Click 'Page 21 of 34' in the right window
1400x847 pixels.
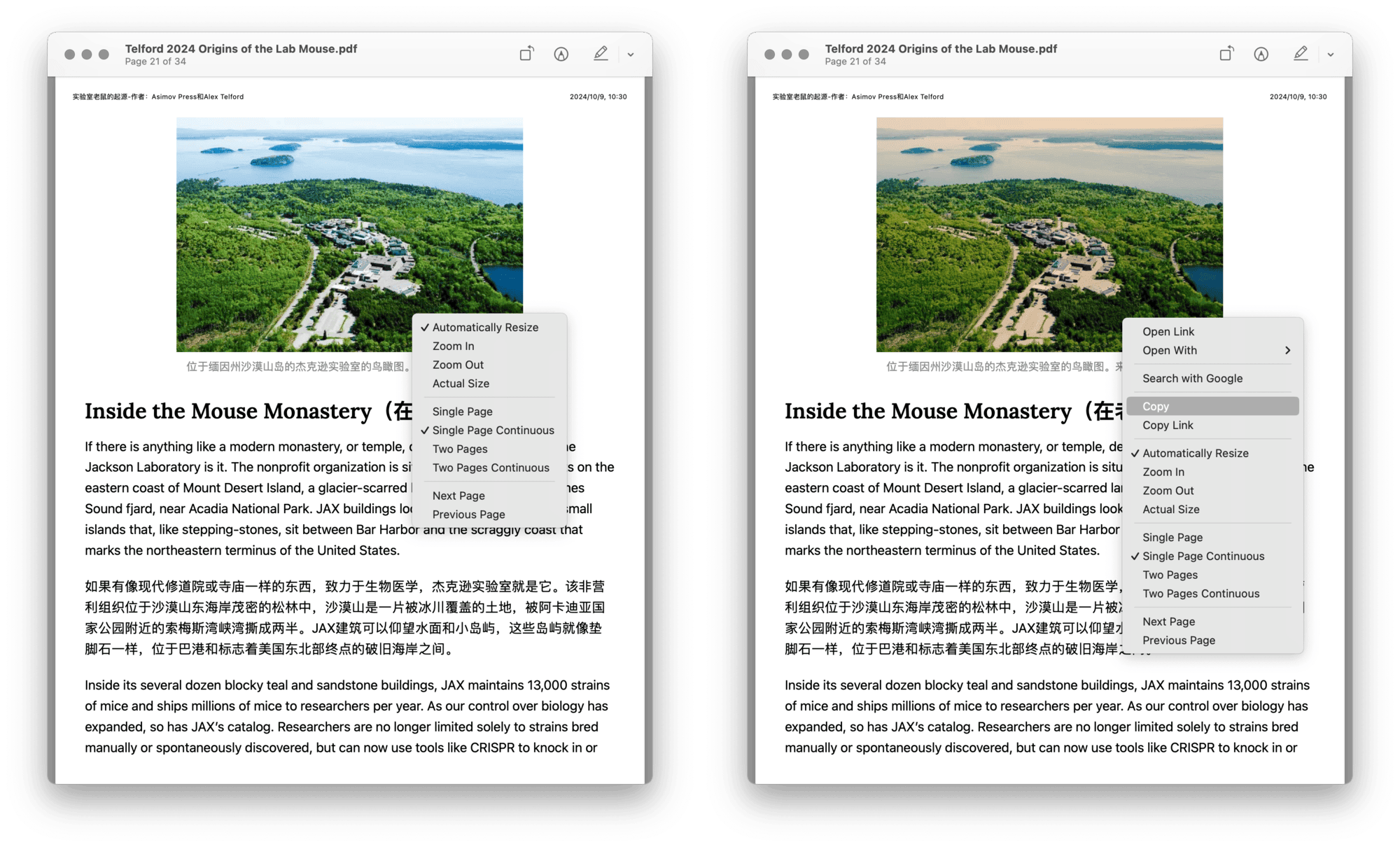pyautogui.click(x=855, y=62)
